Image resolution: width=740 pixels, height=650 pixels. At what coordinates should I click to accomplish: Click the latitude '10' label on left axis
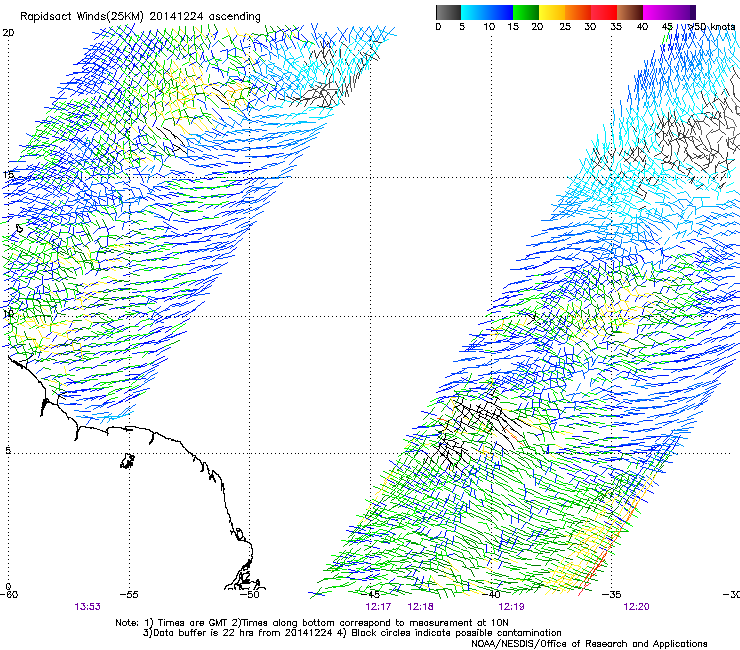pyautogui.click(x=8, y=314)
